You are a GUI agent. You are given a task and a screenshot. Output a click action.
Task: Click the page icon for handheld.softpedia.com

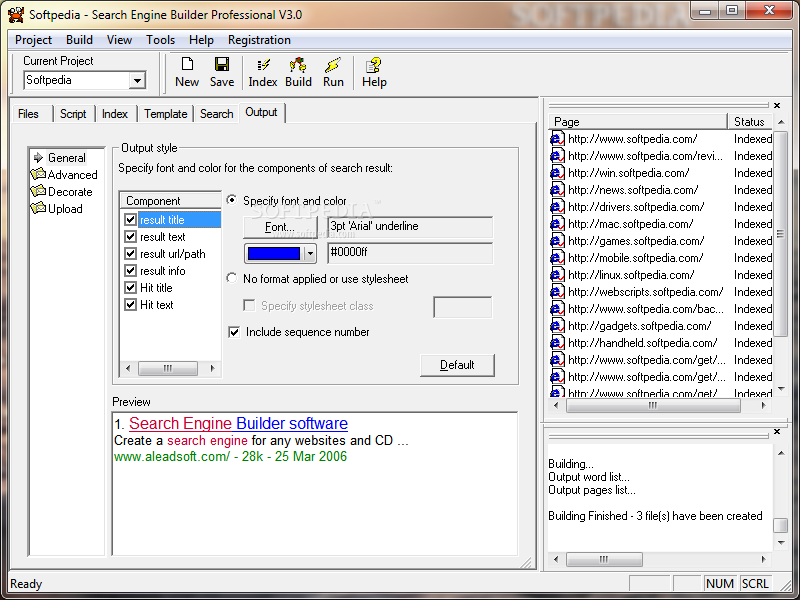click(x=557, y=343)
